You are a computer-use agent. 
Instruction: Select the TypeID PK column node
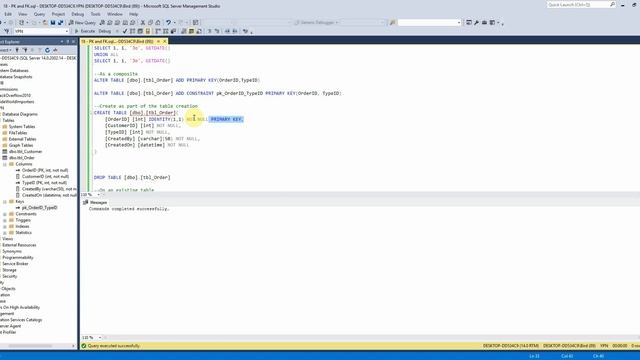(x=44, y=182)
